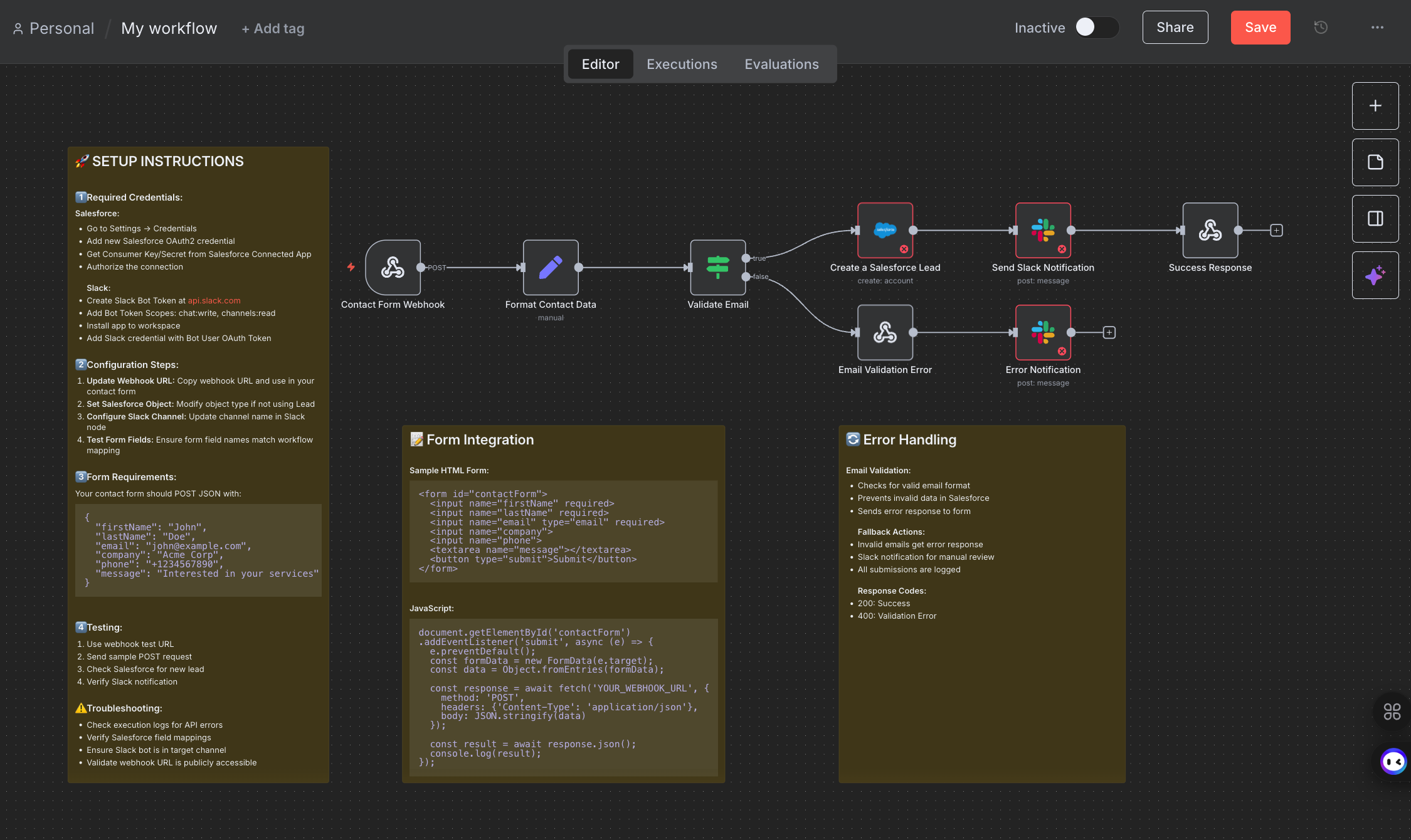Image resolution: width=1411 pixels, height=840 pixels.
Task: Select the Send Slack Notification node
Action: point(1043,230)
